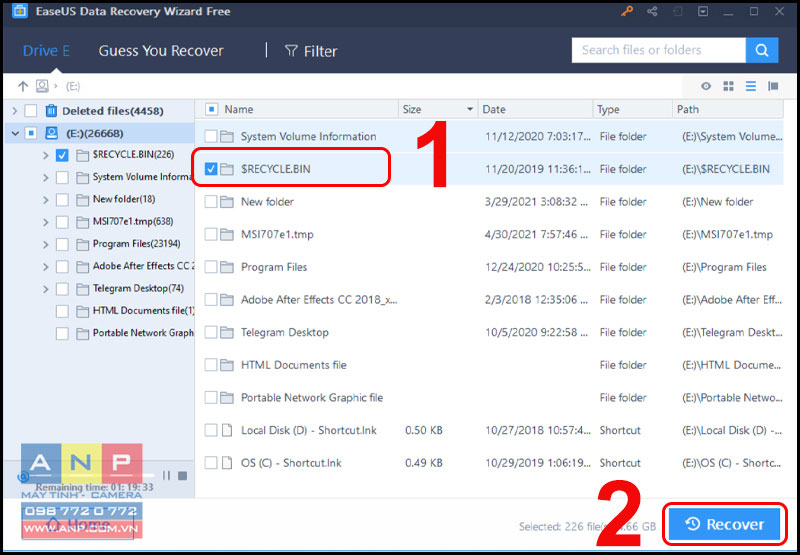Click the orange key activation icon
The image size is (800, 555).
[627, 11]
